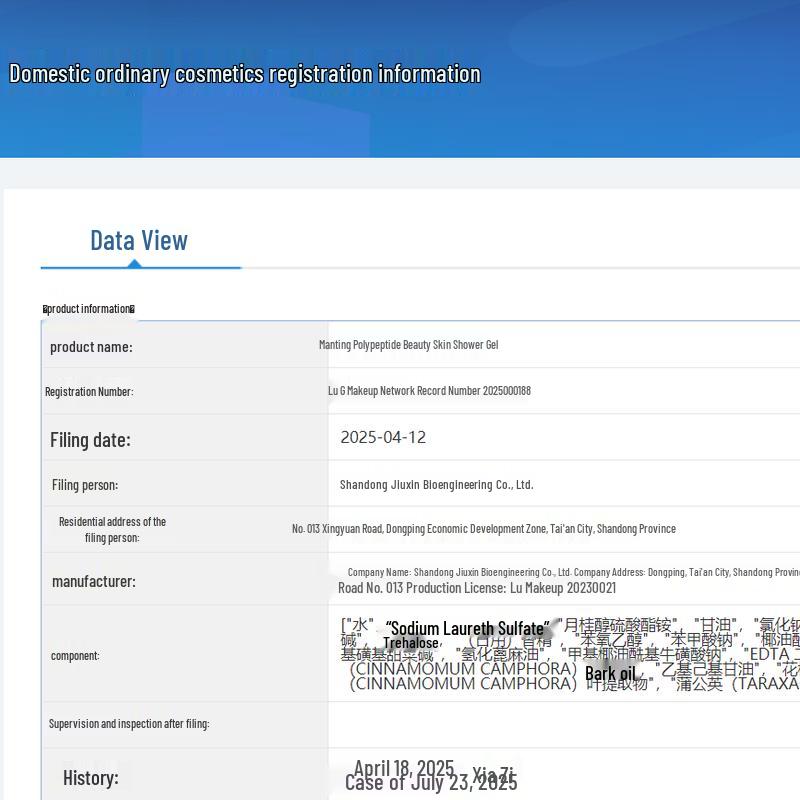Click the 'Supervision and inspection after filing' label
This screenshot has height=800, width=800.
click(129, 724)
